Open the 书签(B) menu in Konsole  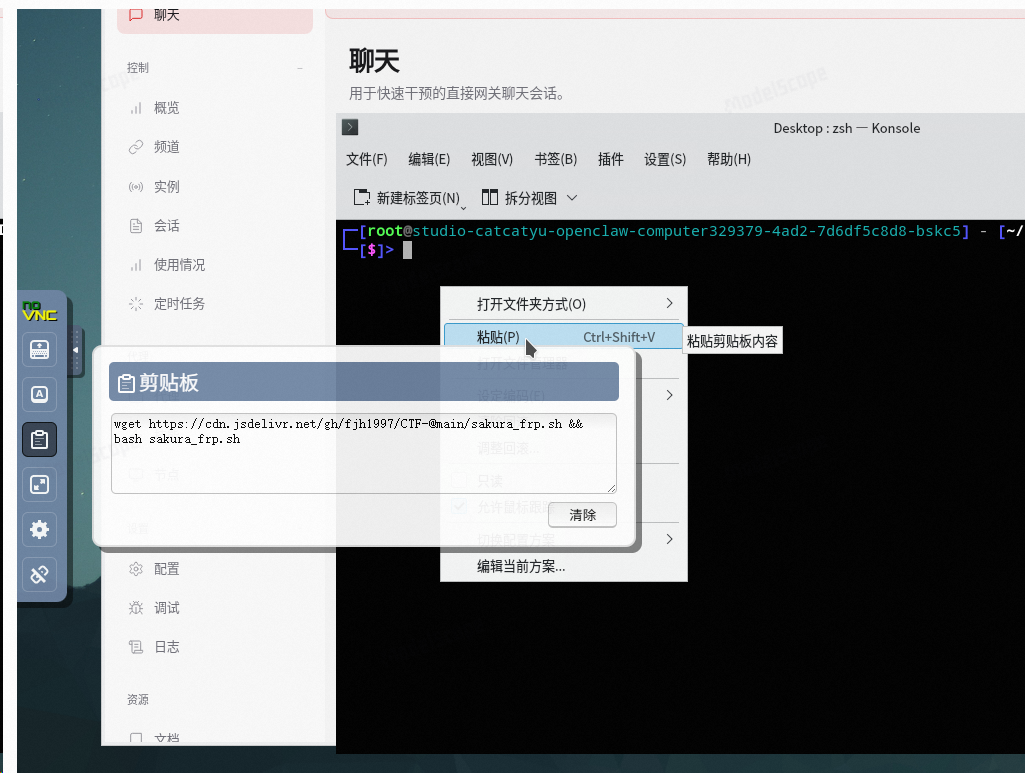(x=556, y=159)
